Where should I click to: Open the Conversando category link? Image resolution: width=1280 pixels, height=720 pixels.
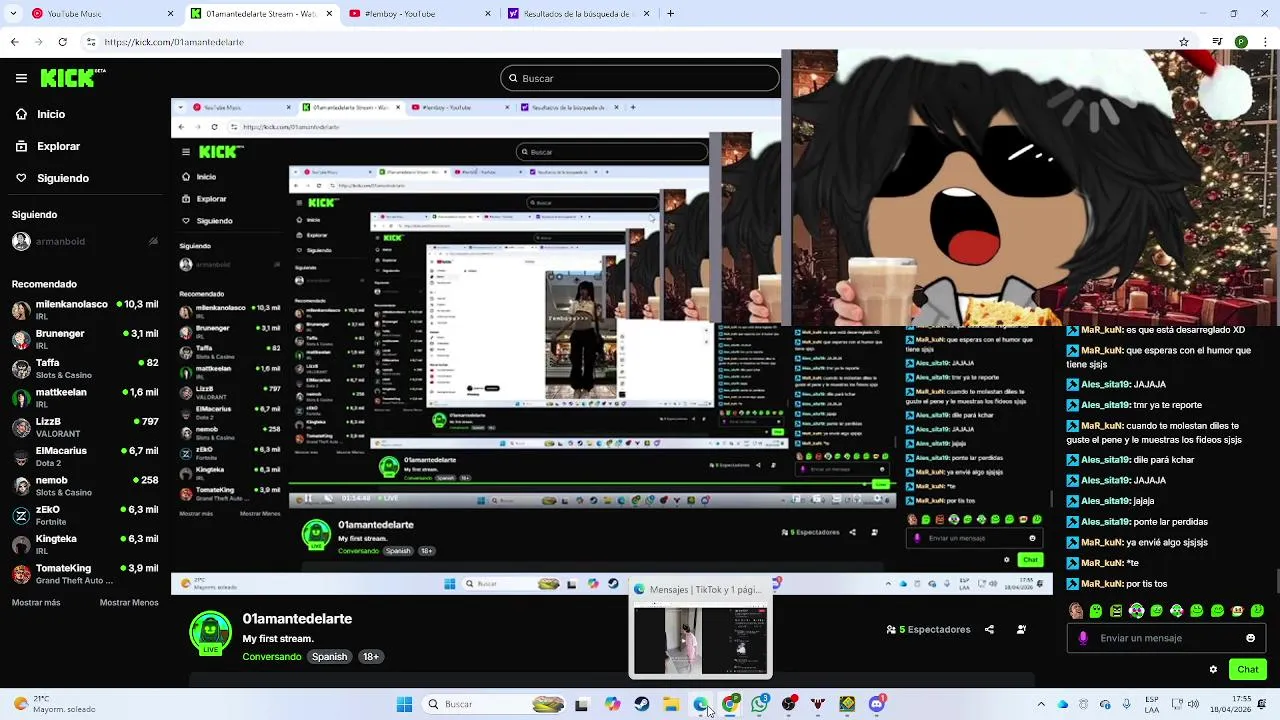(272, 657)
